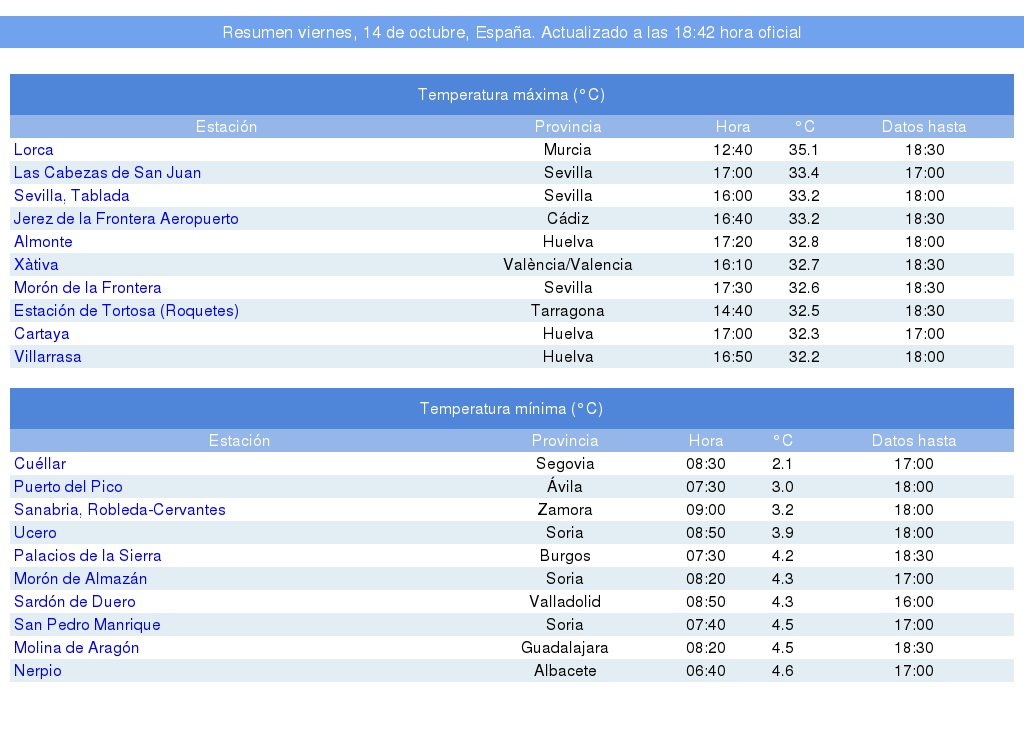Click Datos hasta header in minimum table

click(x=914, y=441)
